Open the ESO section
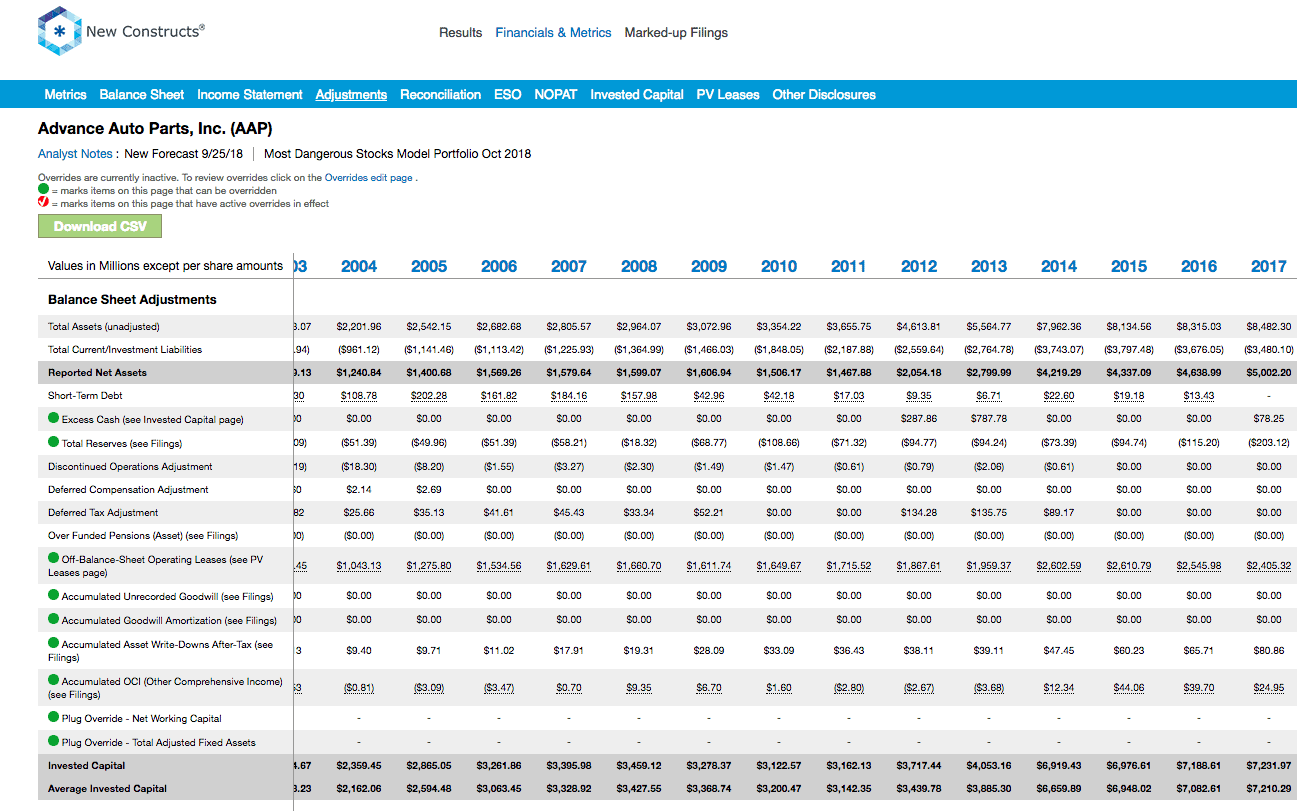The image size is (1297, 811). coord(507,95)
